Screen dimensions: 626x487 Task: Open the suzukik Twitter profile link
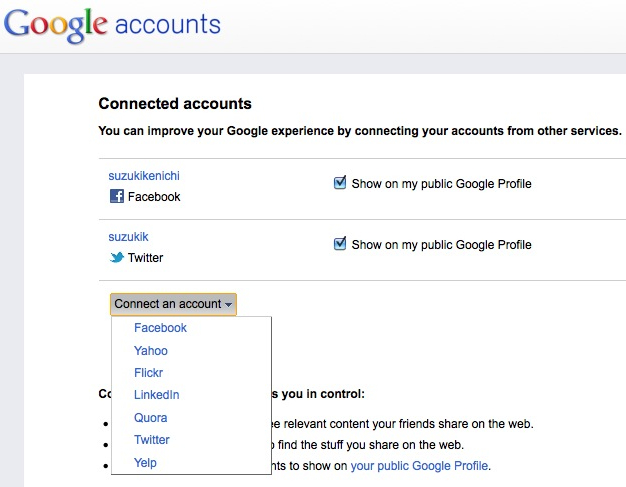click(x=128, y=237)
